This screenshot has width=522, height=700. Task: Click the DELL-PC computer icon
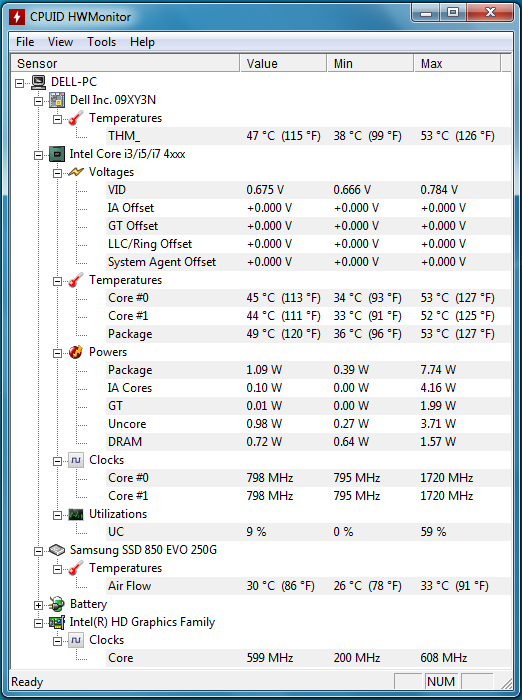point(38,82)
